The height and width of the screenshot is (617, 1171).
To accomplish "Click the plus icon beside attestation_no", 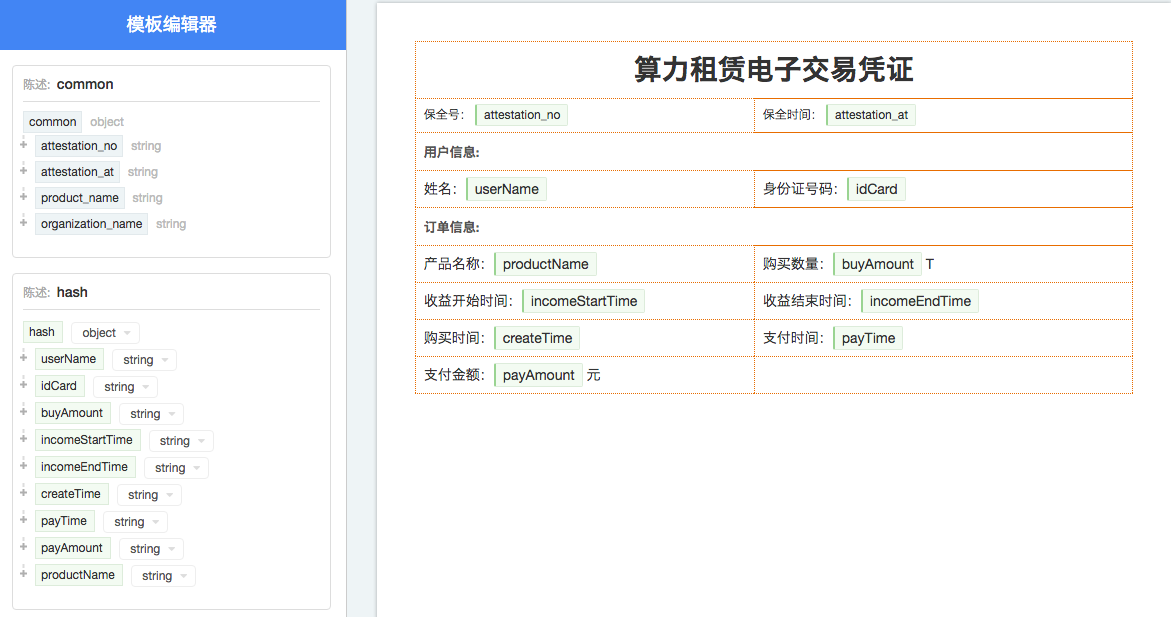I will [23, 145].
